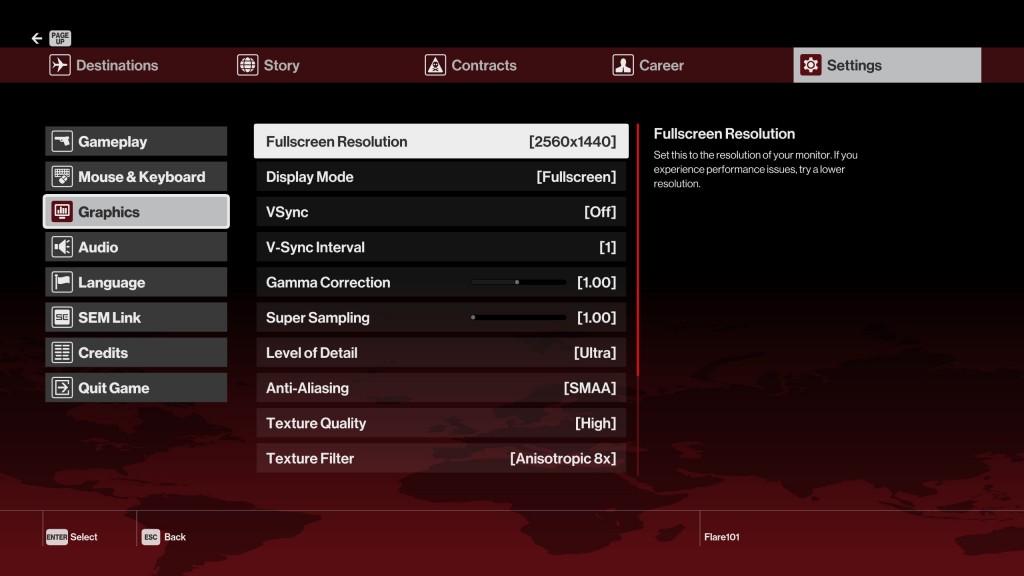Screen dimensions: 1024x576
Task: Change the Anti-Aliasing SMAA option
Action: pyautogui.click(x=589, y=388)
